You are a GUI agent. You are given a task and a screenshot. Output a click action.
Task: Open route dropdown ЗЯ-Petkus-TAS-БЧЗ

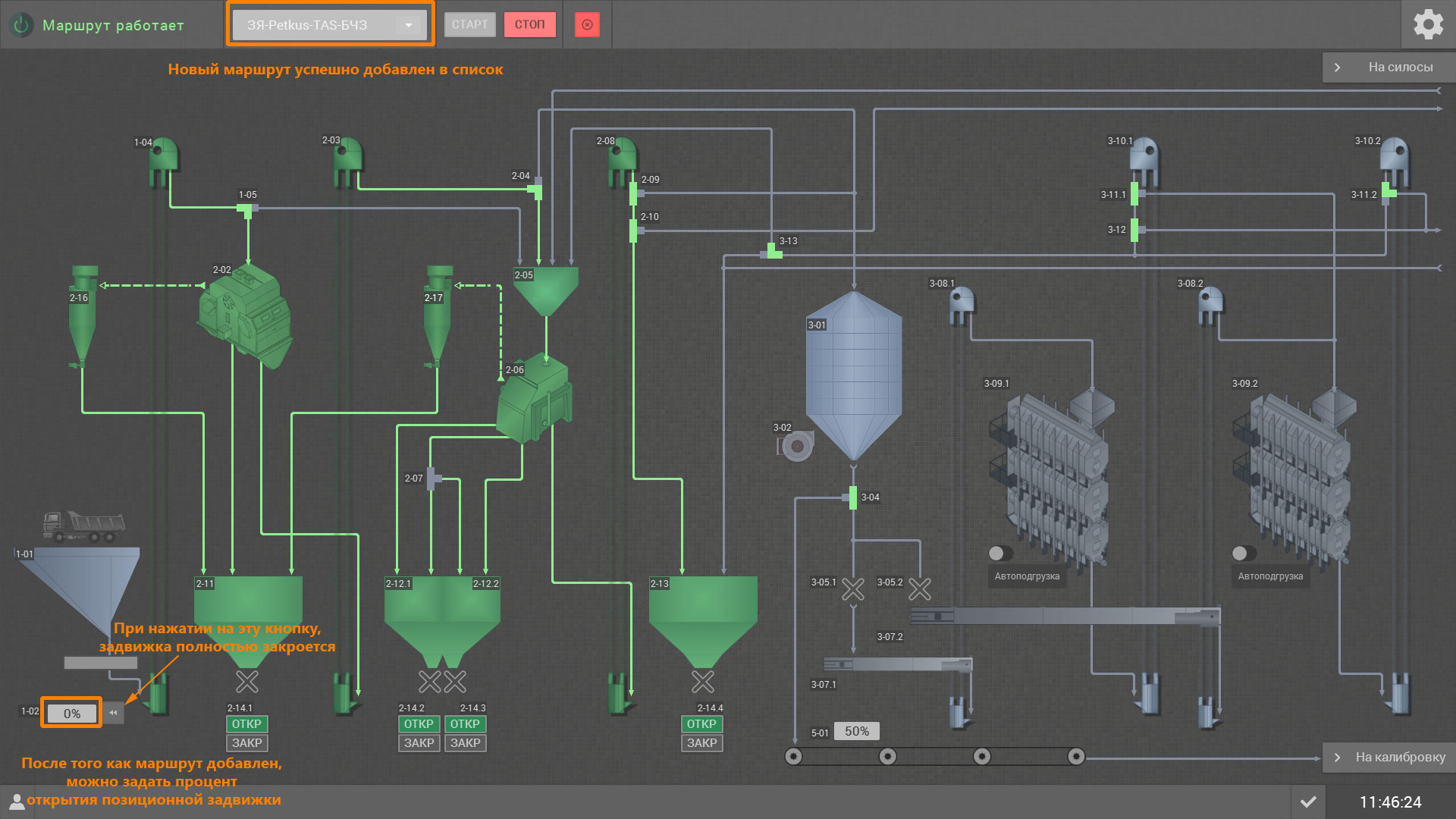click(331, 25)
